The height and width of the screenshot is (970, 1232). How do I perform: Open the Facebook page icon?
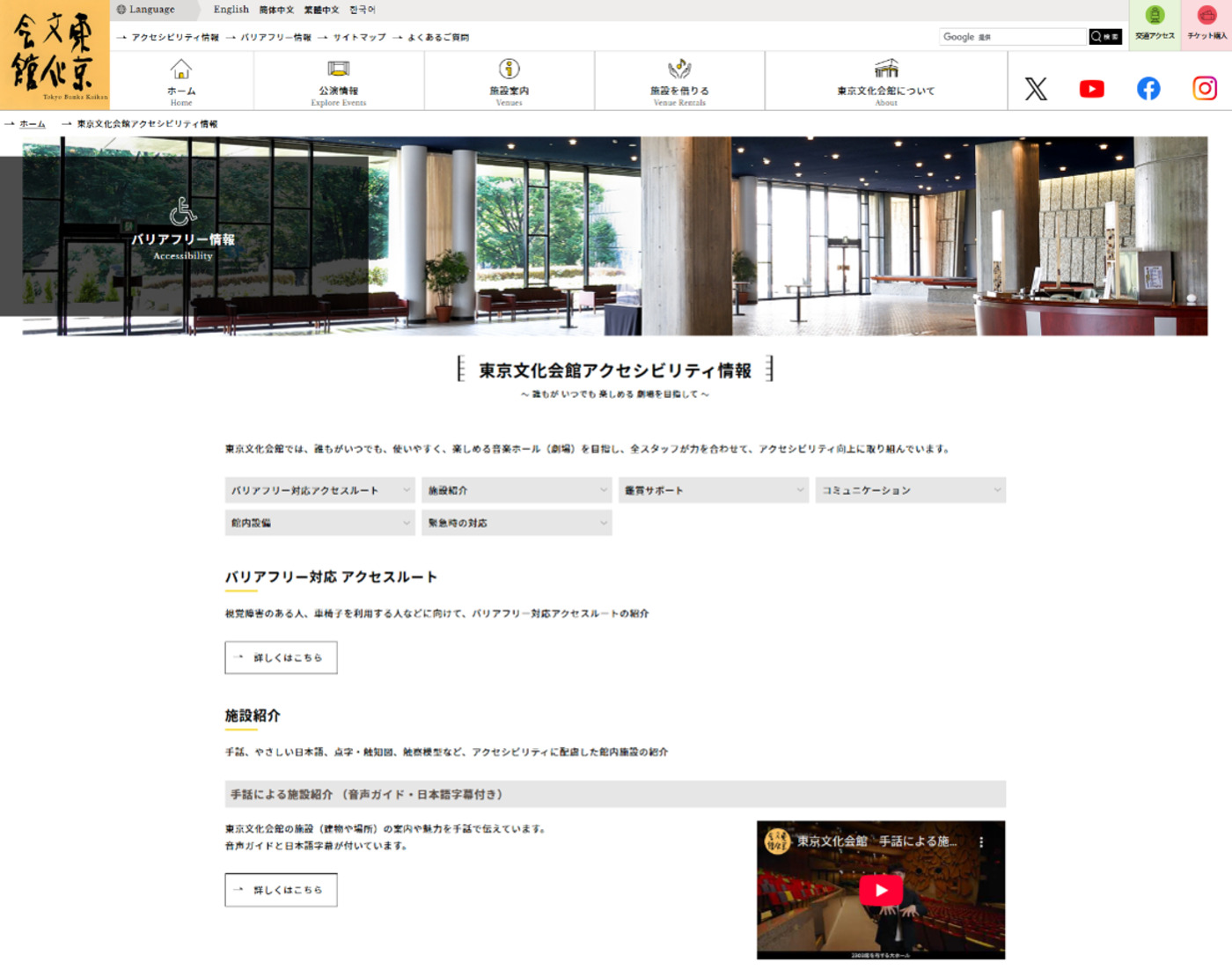(1148, 88)
